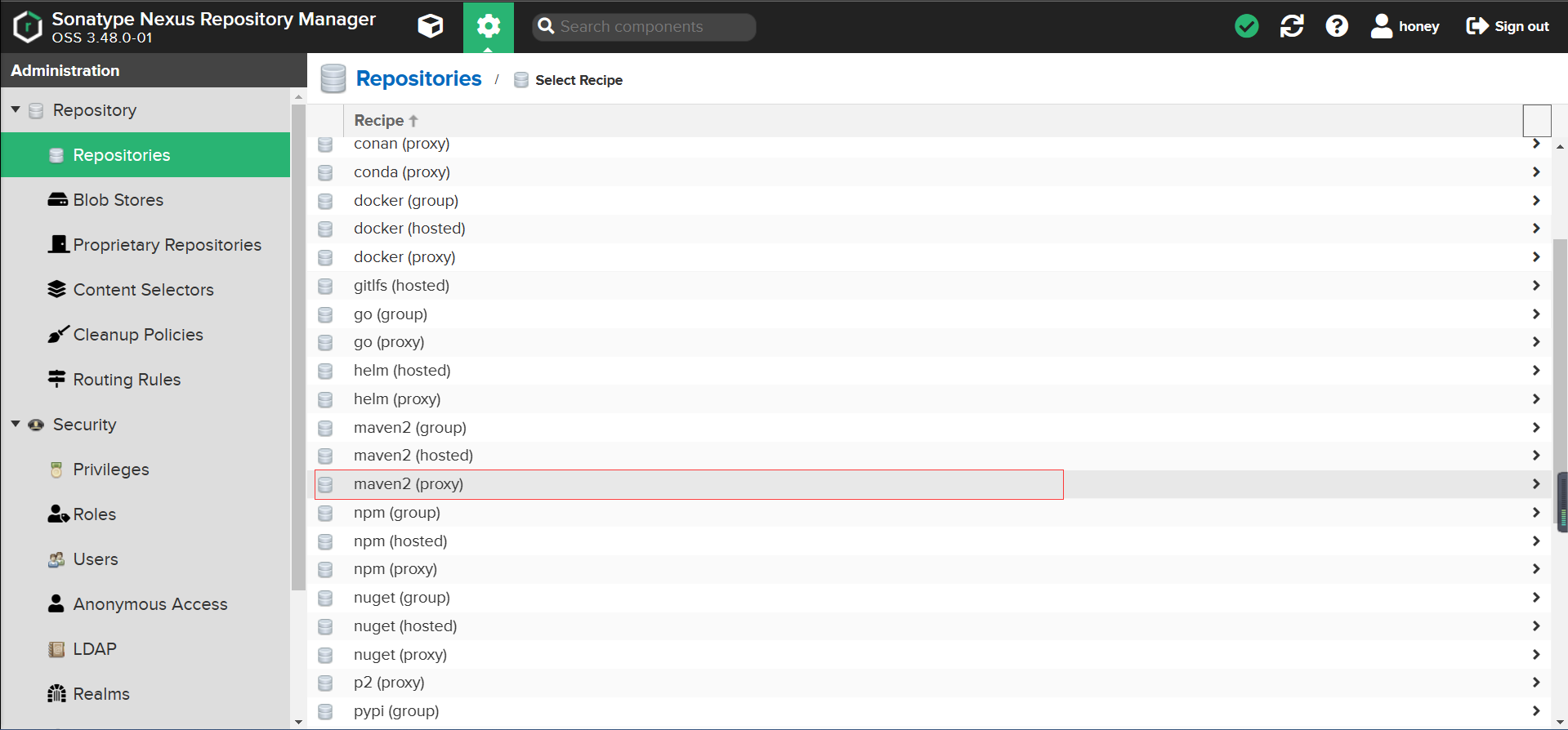Open the Browse cube icon
This screenshot has height=730, width=1568.
(x=431, y=26)
